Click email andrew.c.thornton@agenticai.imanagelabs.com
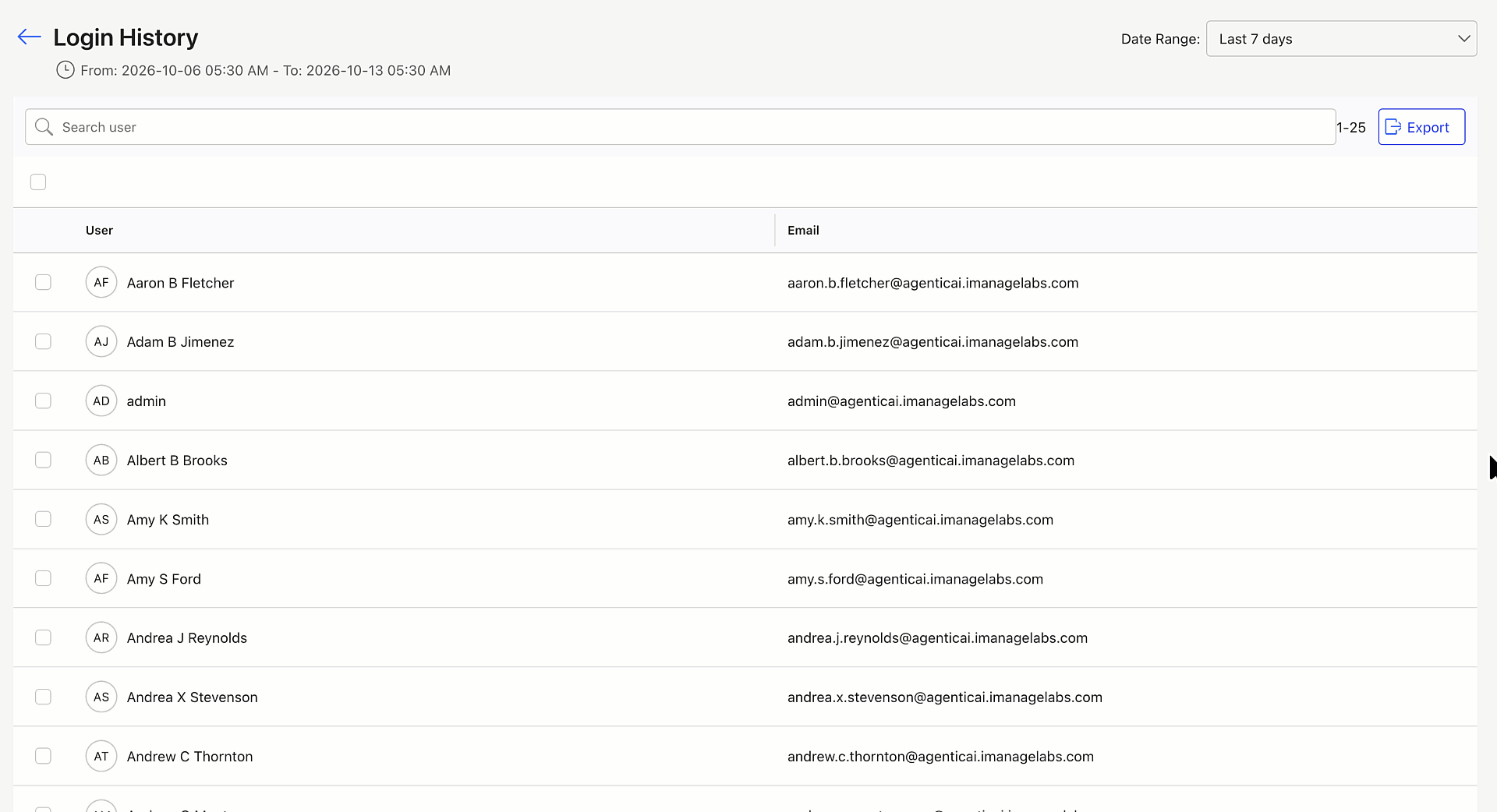This screenshot has height=812, width=1497. click(940, 757)
